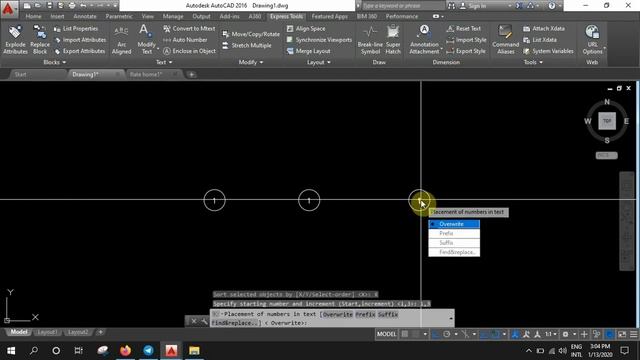The width and height of the screenshot is (640, 360).
Task: Switch to the Parametric ribbon tab
Action: (119, 16)
